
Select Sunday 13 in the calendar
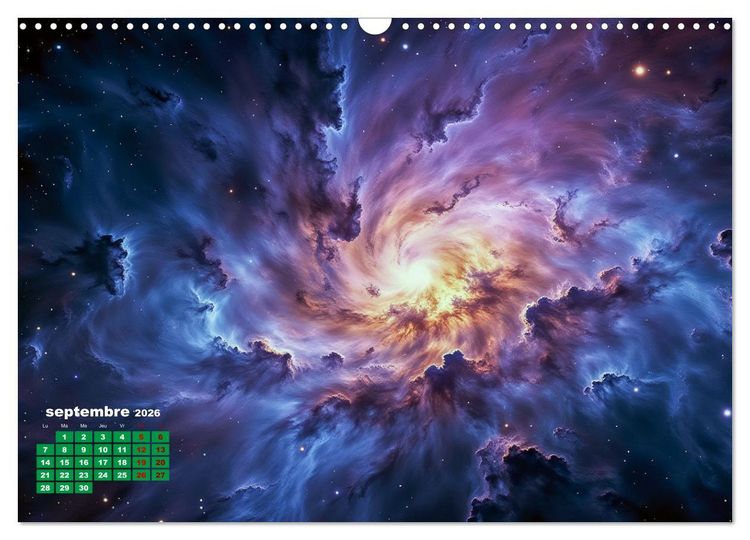click(160, 450)
